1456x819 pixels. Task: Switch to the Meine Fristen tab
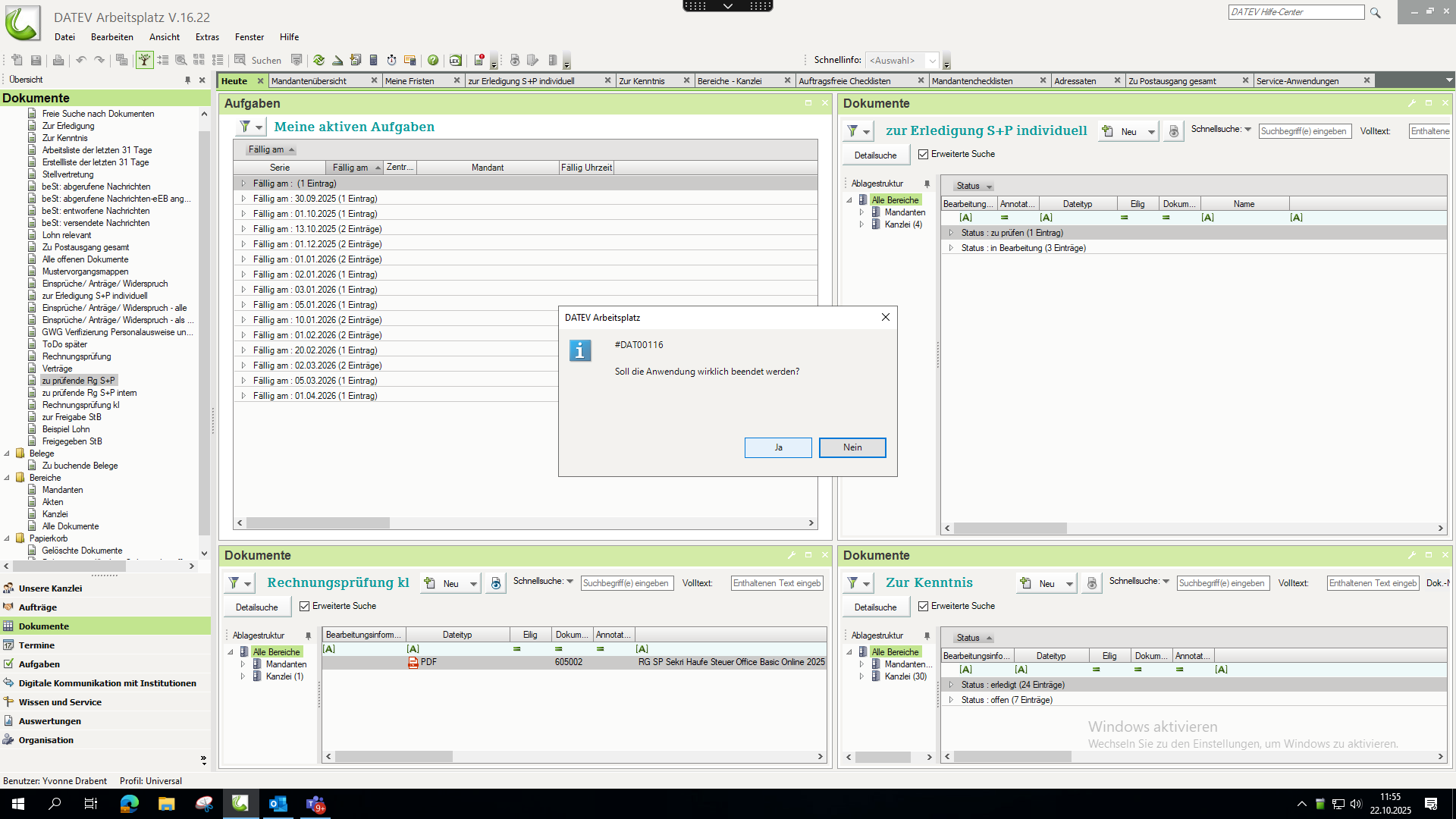point(409,81)
